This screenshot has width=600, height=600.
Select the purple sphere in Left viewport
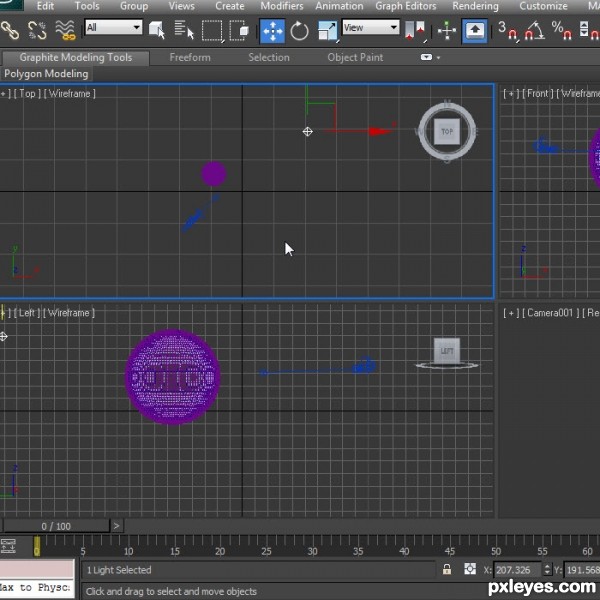tap(172, 377)
